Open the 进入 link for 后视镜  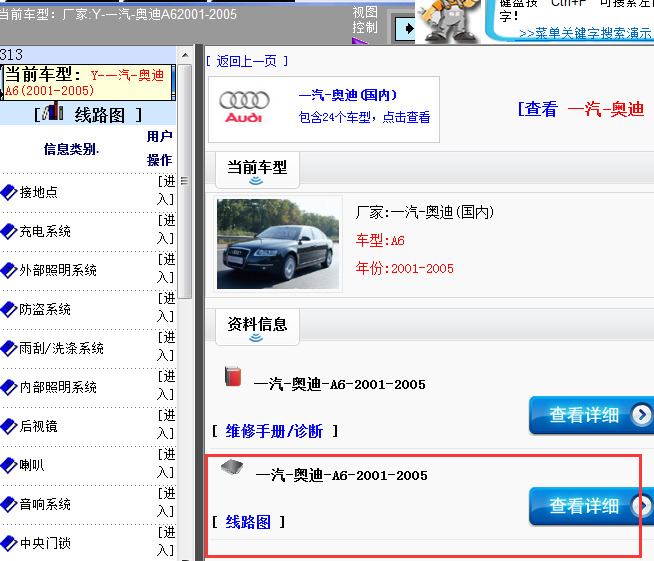click(166, 424)
